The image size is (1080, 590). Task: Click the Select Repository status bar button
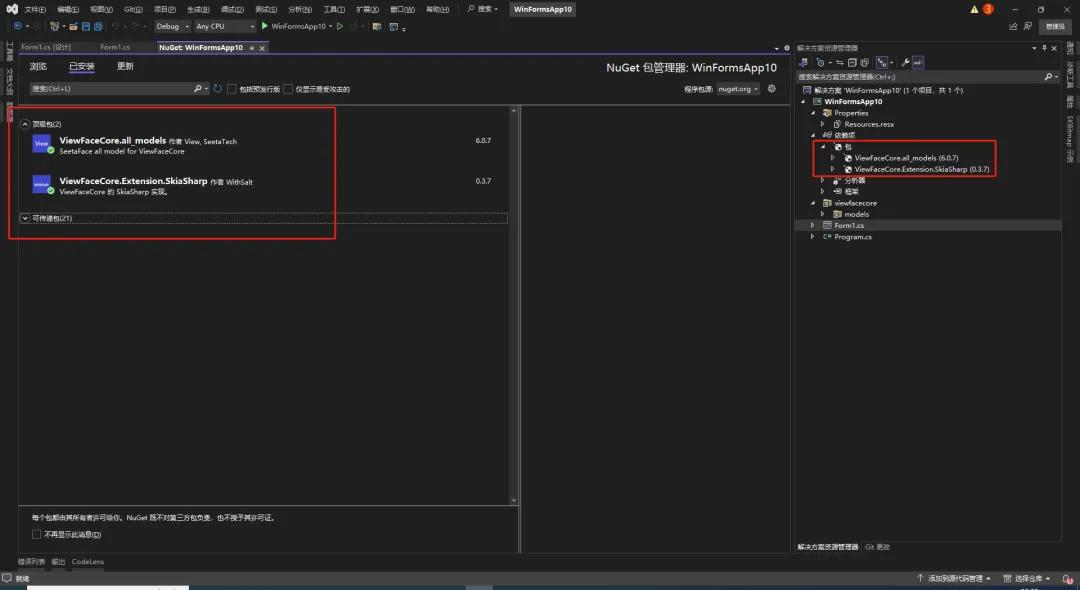point(1027,578)
